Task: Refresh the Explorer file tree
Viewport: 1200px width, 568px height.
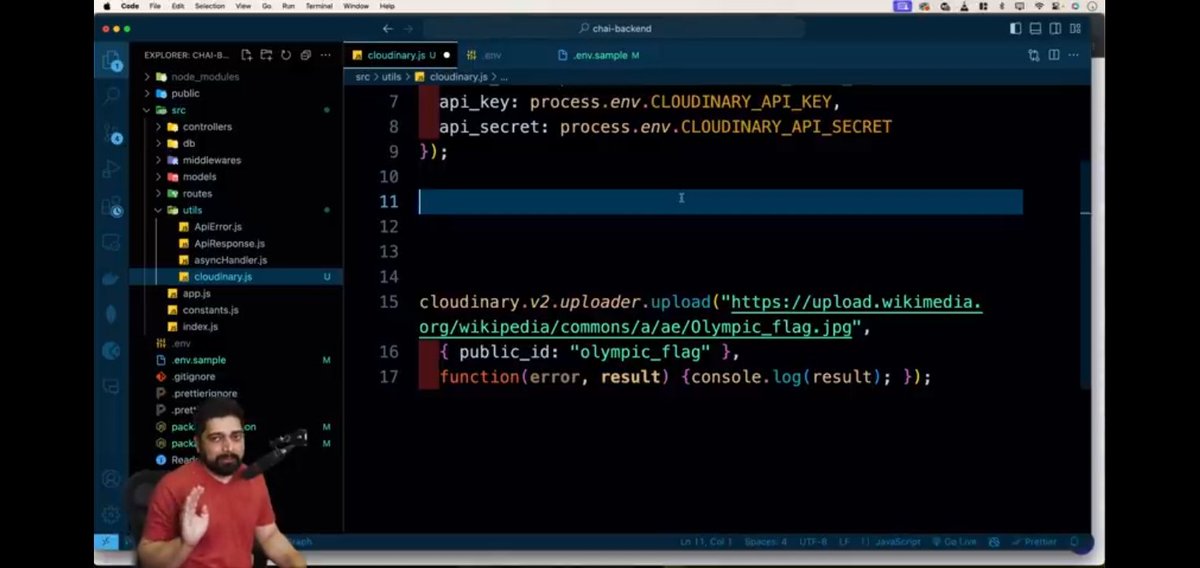Action: pos(286,55)
